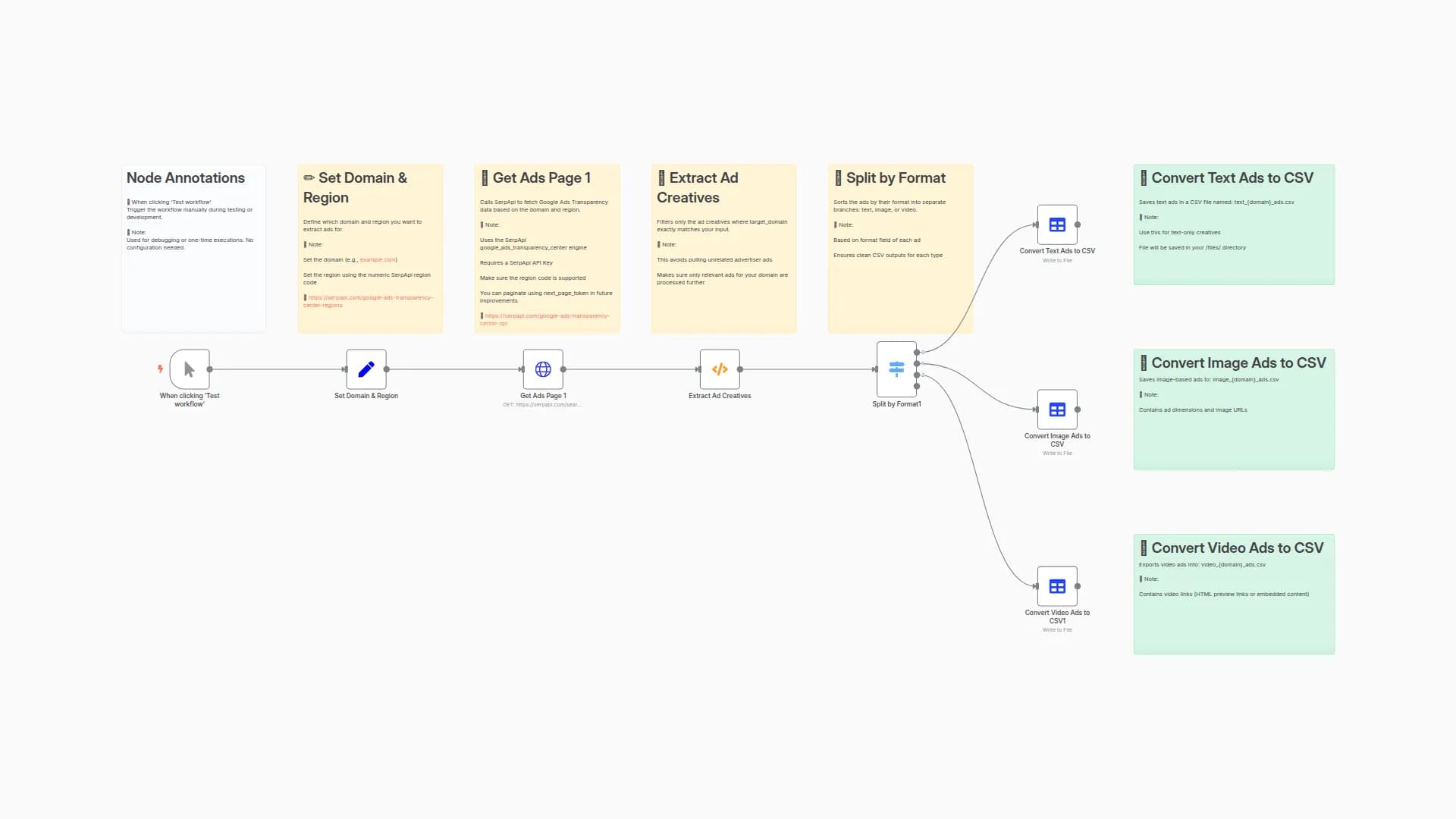Click the output port of the trigger node
The width and height of the screenshot is (1456, 819).
pos(210,369)
